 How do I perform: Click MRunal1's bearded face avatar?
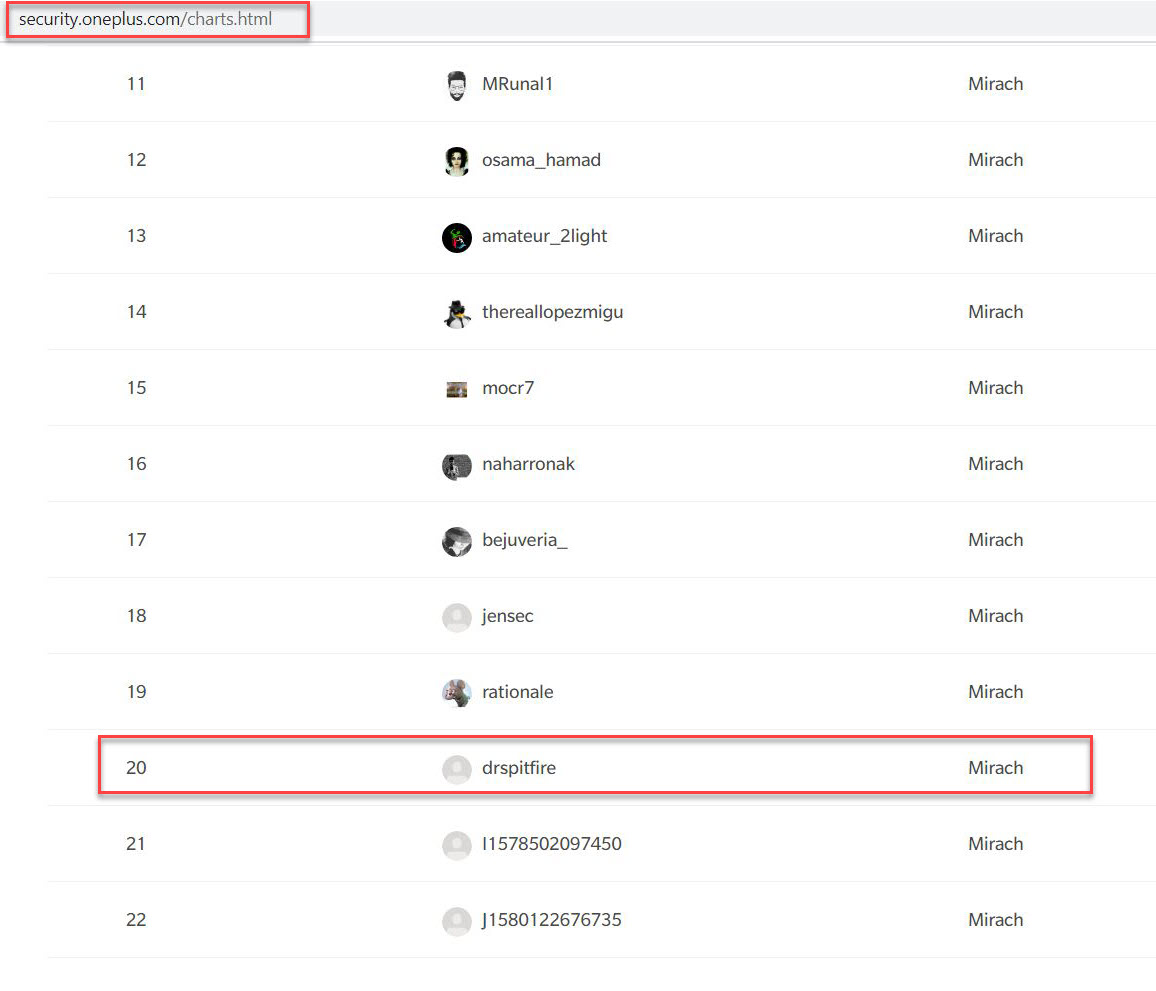(456, 86)
